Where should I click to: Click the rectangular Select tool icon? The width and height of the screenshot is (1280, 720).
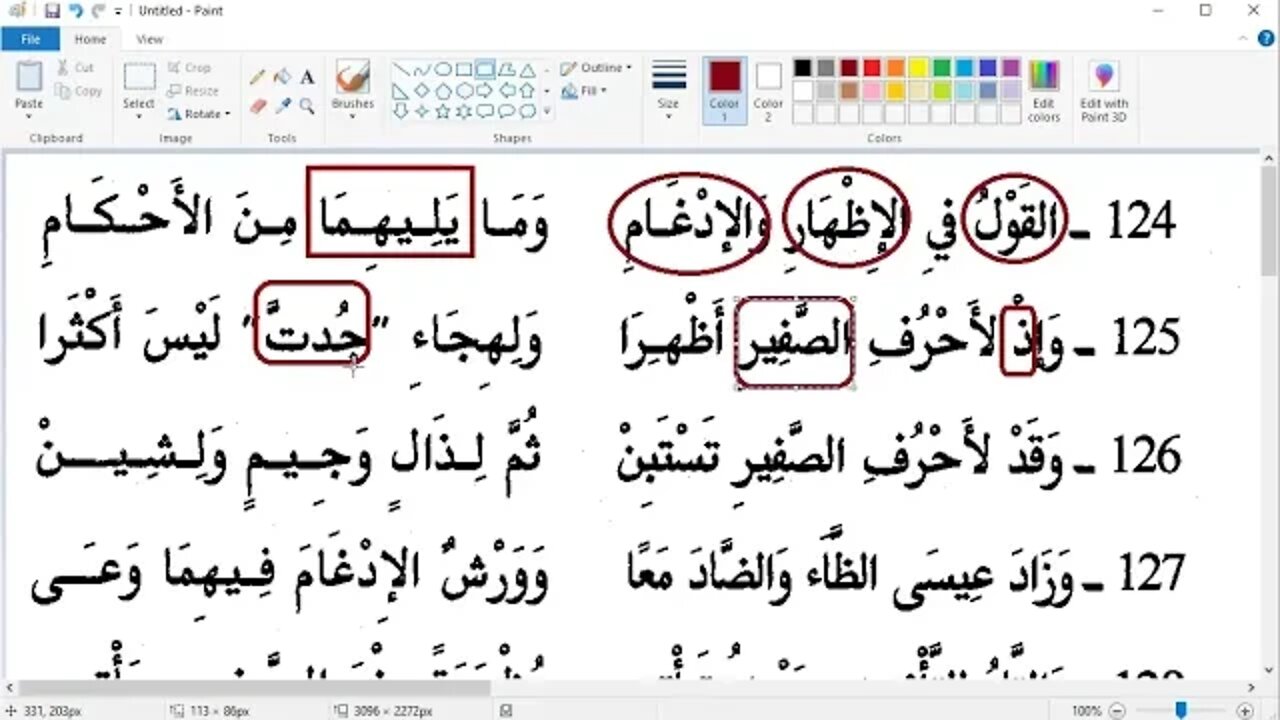pos(139,77)
